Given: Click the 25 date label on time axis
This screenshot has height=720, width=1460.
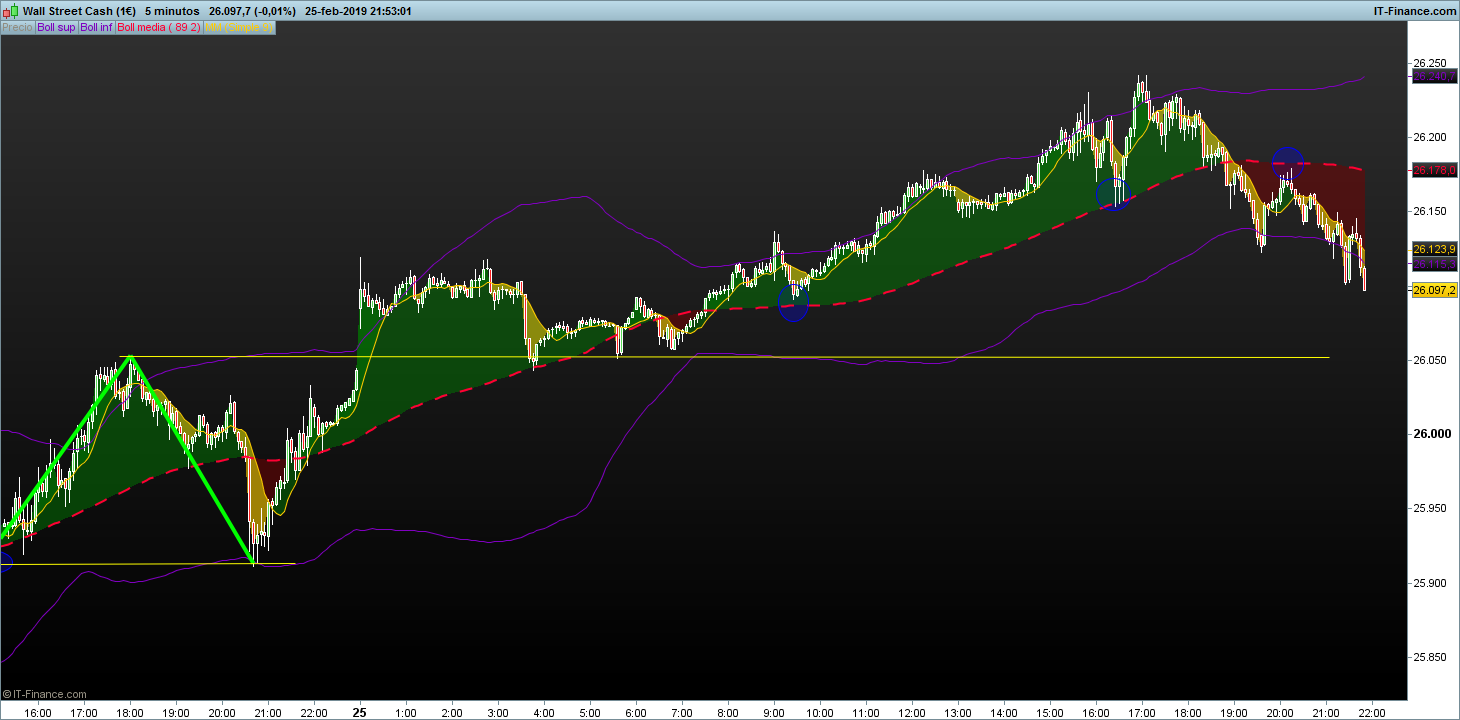Looking at the screenshot, I should pos(359,712).
